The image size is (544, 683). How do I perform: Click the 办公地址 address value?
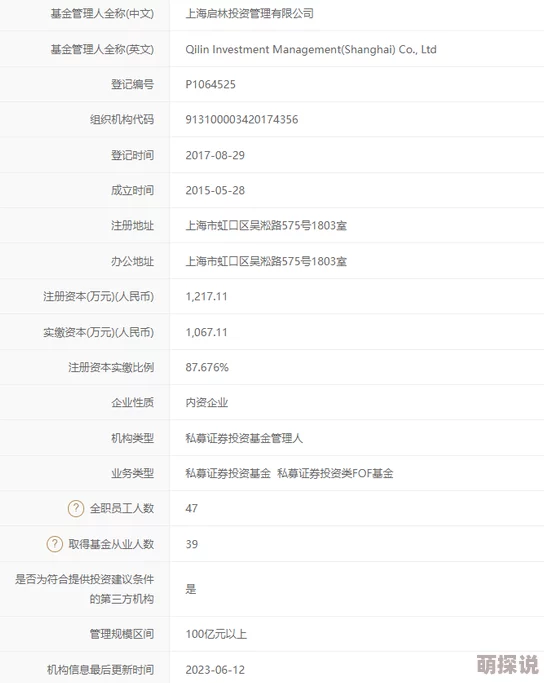266,261
